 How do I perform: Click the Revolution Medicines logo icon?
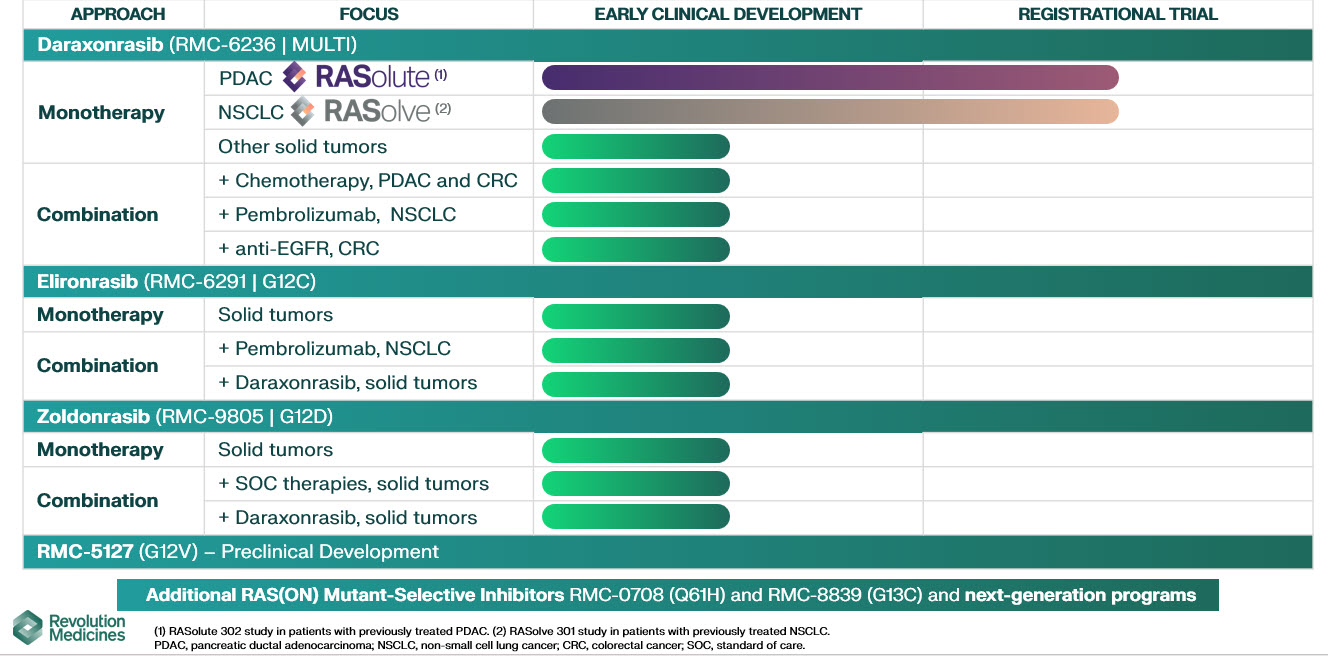click(x=28, y=627)
